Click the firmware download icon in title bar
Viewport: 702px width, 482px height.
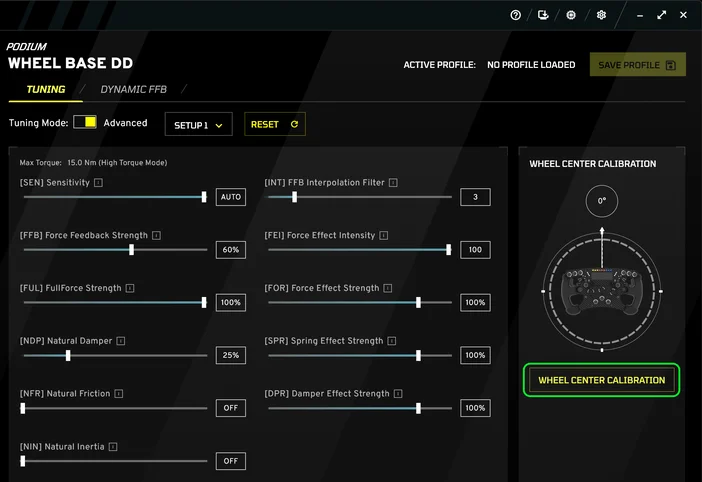[543, 15]
